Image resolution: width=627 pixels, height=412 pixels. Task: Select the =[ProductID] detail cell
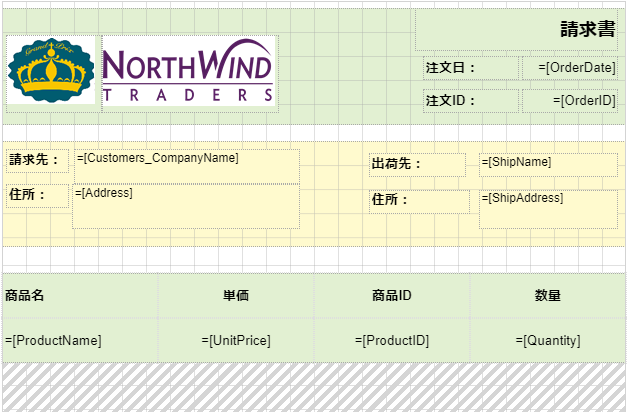tap(392, 340)
